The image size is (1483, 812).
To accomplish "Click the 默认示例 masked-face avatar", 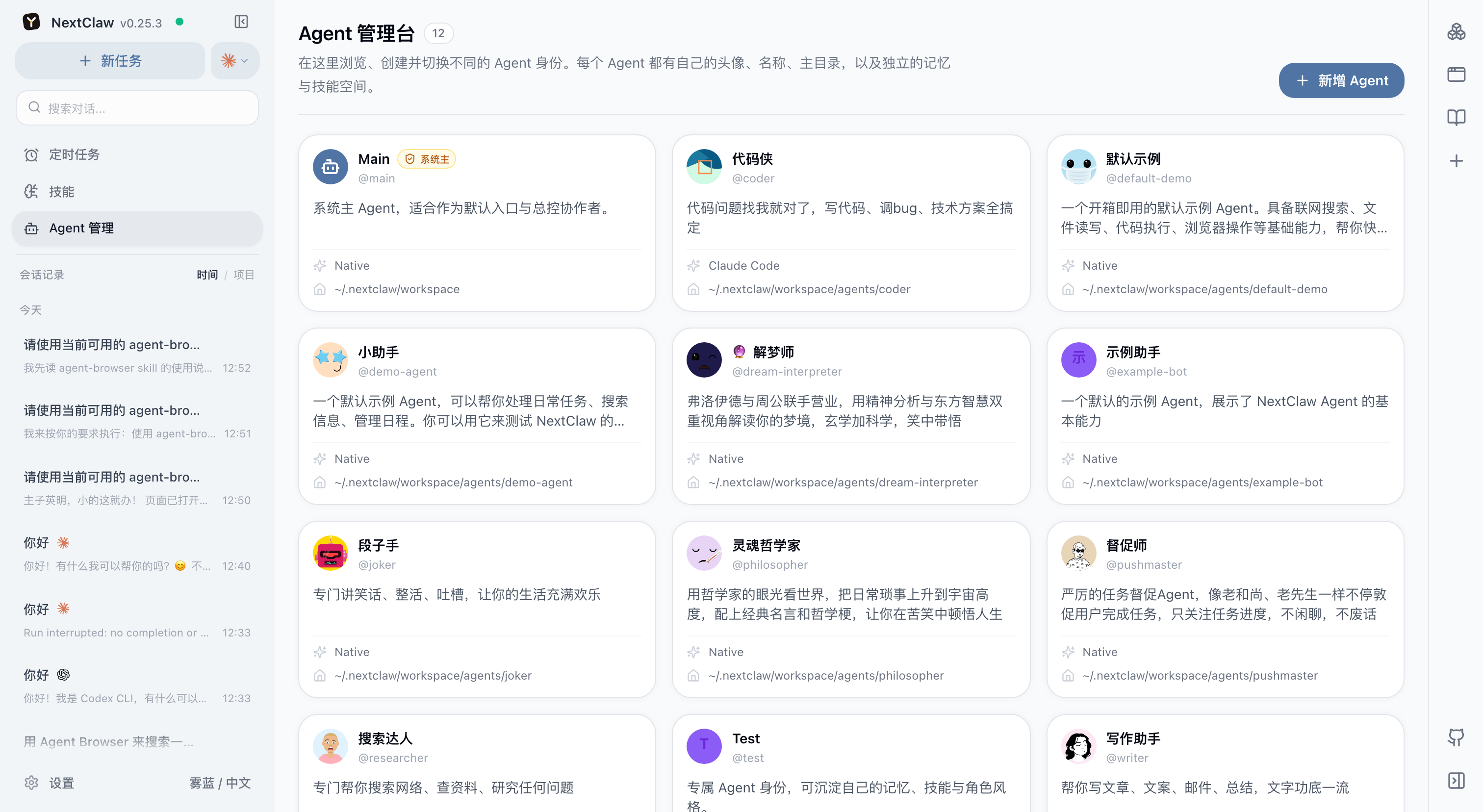I will [1078, 166].
